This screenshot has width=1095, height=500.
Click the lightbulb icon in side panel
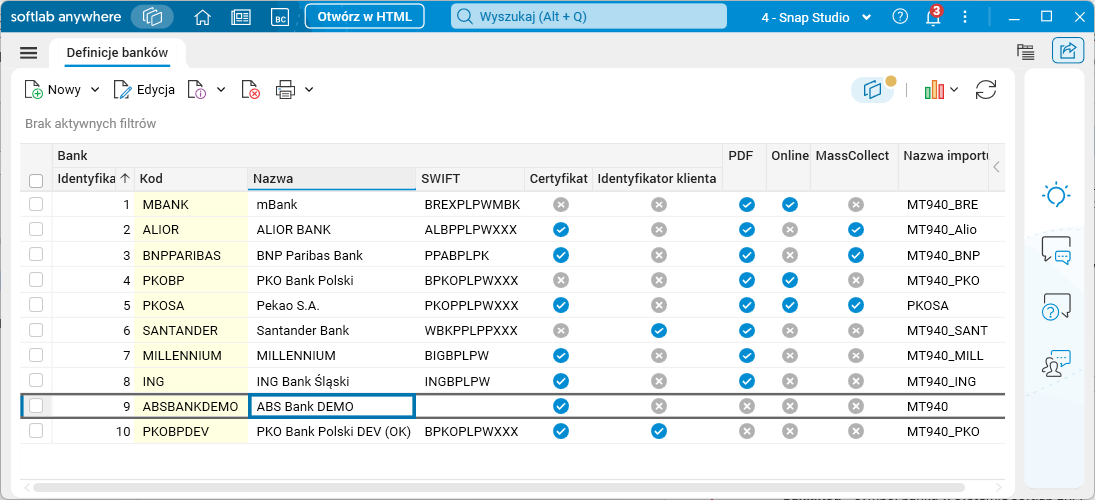pyautogui.click(x=1056, y=196)
